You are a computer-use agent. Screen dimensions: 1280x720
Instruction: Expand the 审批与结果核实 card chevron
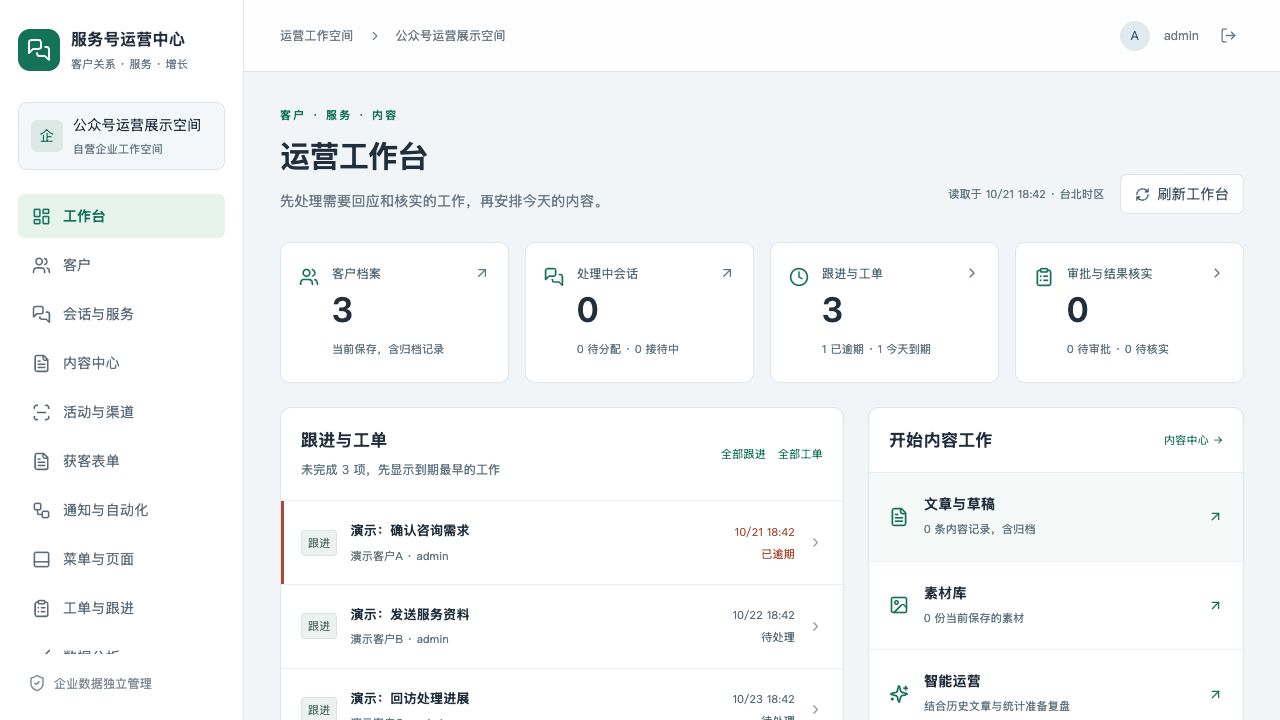(x=1217, y=273)
